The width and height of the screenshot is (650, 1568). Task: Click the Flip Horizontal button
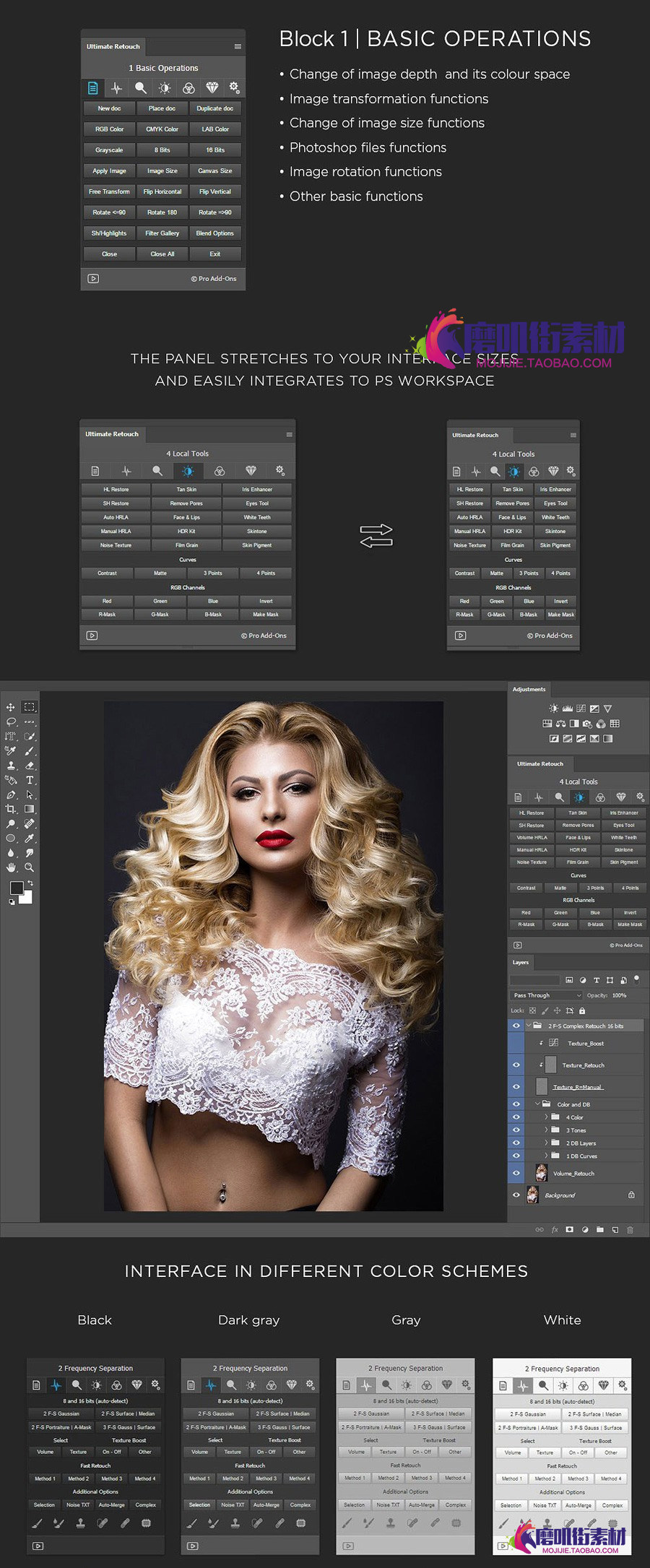click(x=162, y=191)
